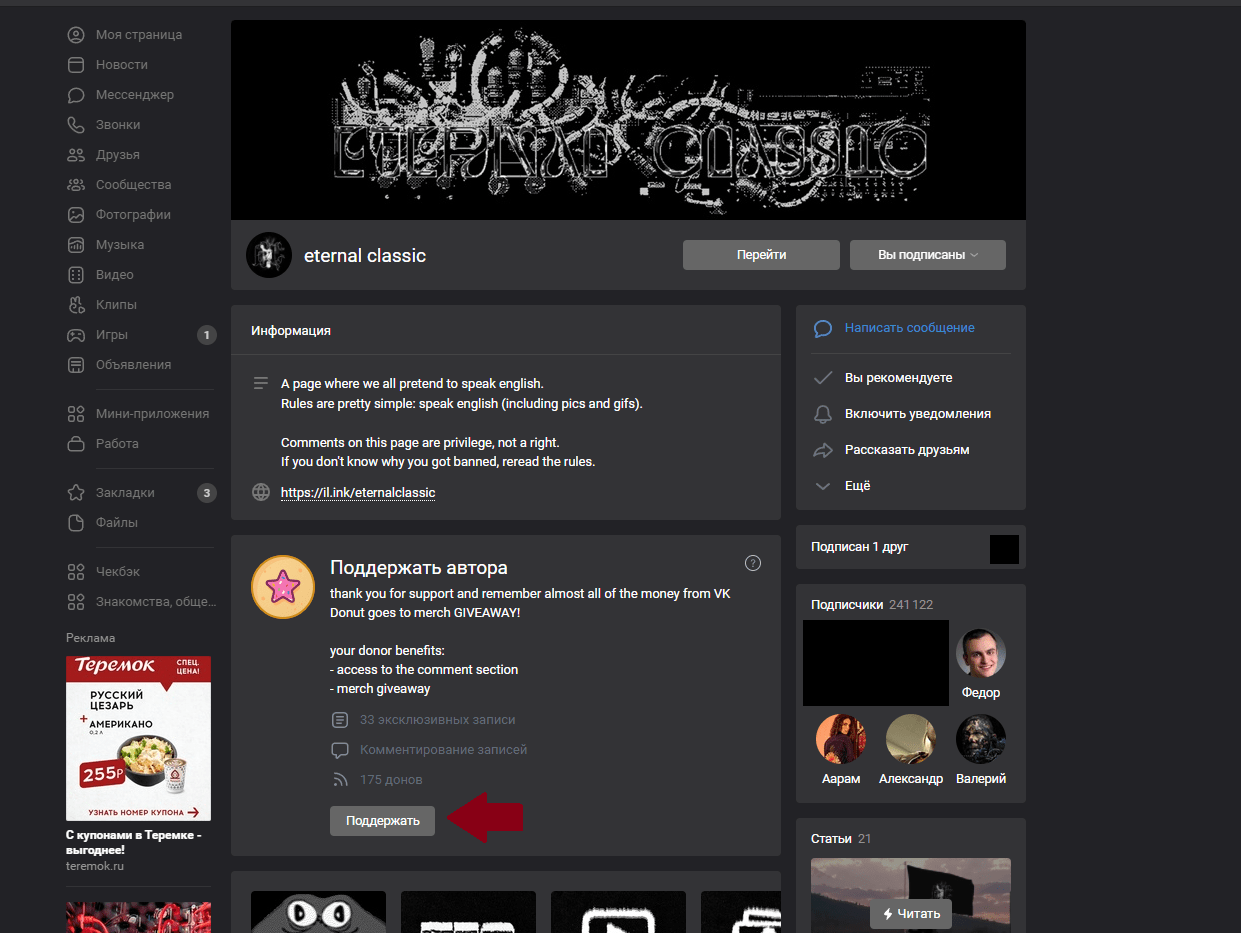Open the il.ink/eternalclassic link
The height and width of the screenshot is (933, 1241).
pyautogui.click(x=358, y=493)
